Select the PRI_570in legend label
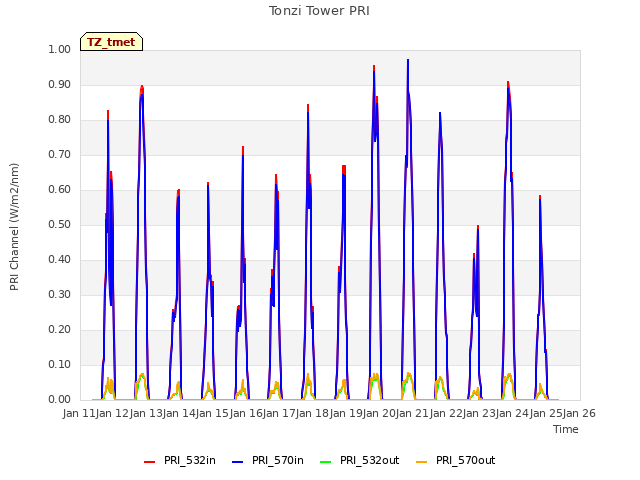 click(278, 460)
